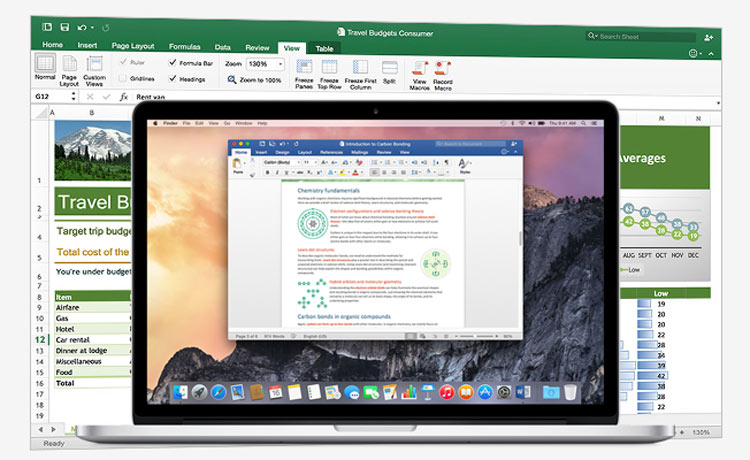This screenshot has width=750, height=460.
Task: Select the Airfare row cell
Action: click(92, 307)
